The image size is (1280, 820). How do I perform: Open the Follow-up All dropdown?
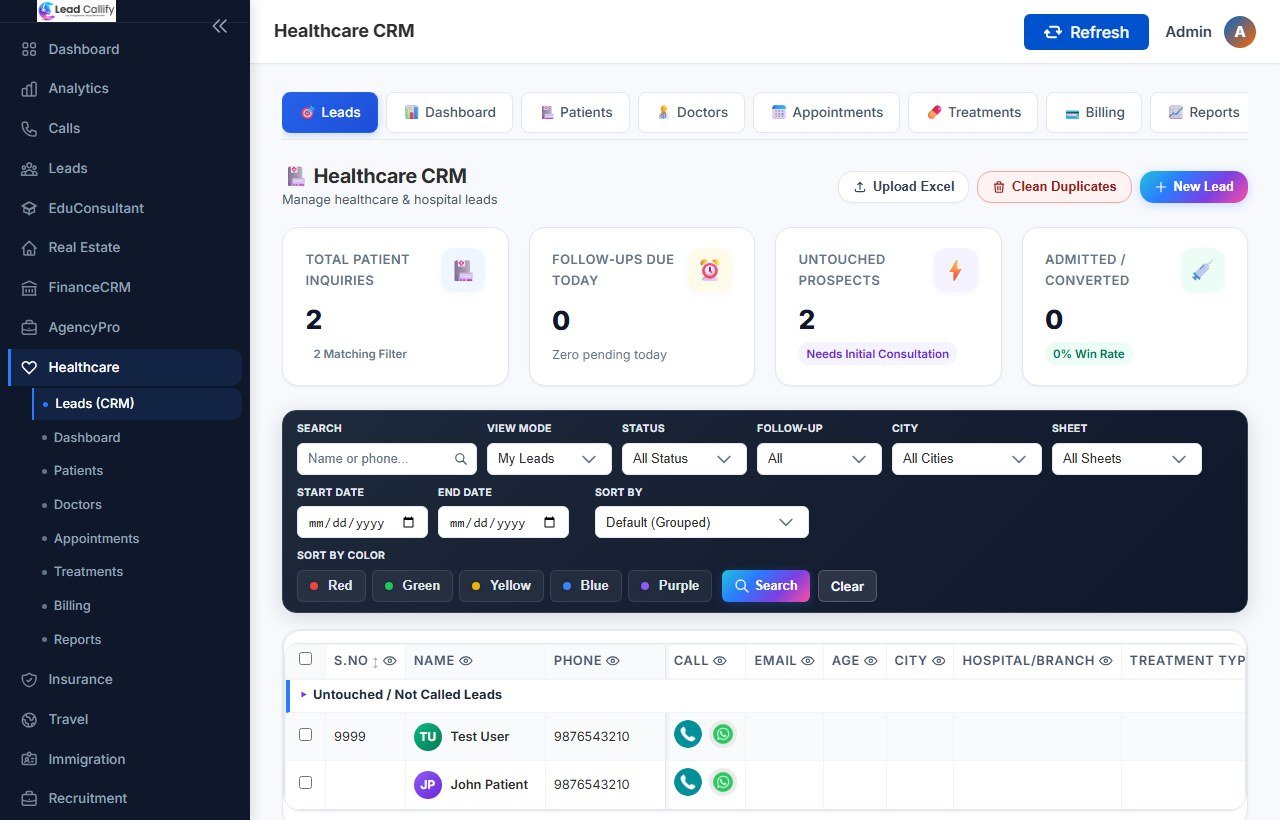pyautogui.click(x=819, y=459)
